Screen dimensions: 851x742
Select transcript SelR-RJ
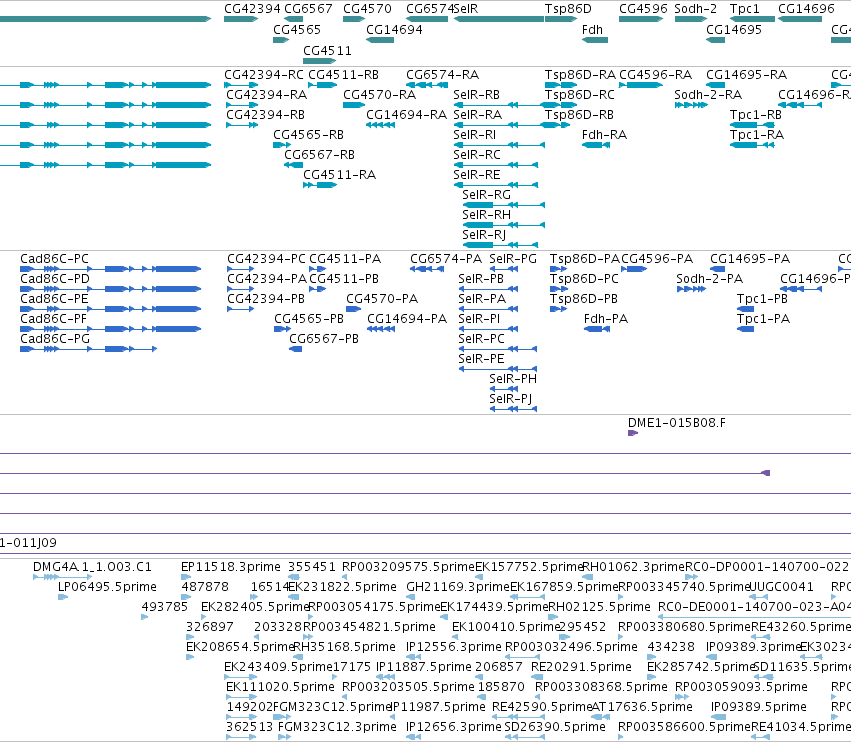click(x=484, y=235)
